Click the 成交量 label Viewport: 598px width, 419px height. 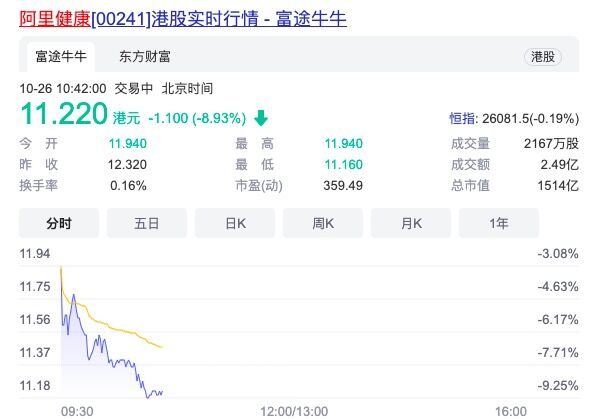pyautogui.click(x=470, y=144)
